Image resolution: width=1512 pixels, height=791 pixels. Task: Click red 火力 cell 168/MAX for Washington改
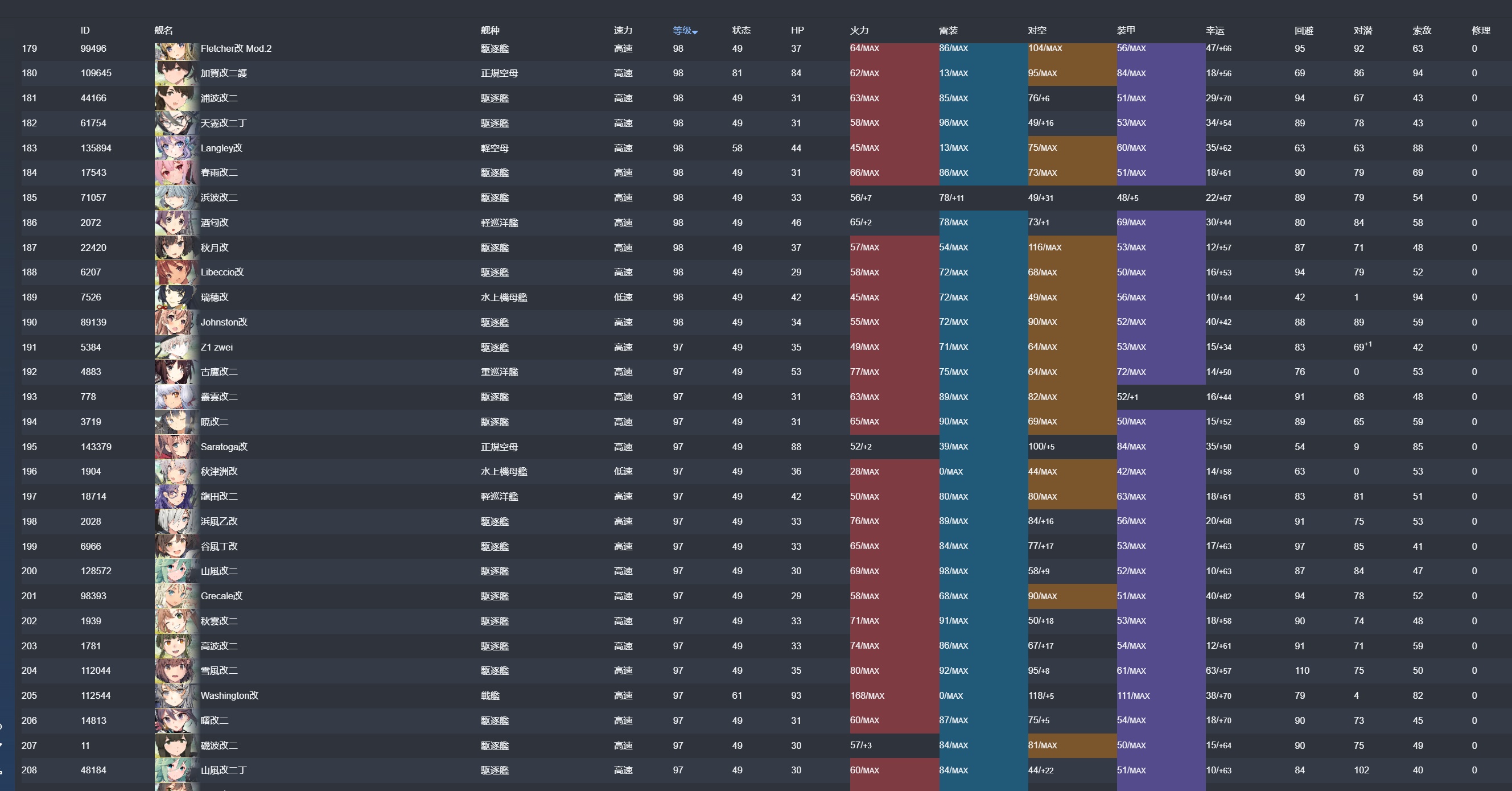pyautogui.click(x=867, y=695)
